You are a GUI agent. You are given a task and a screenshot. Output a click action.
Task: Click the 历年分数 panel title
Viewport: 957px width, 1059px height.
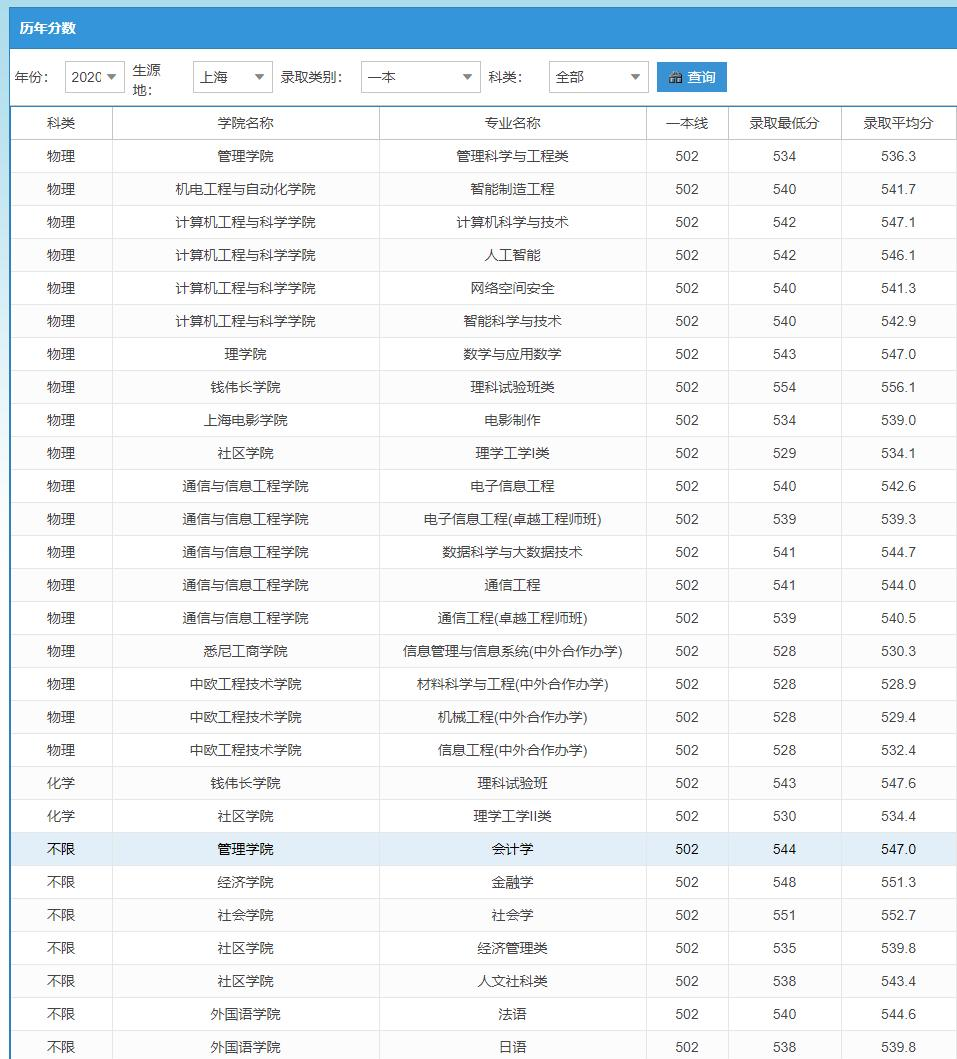tap(48, 28)
